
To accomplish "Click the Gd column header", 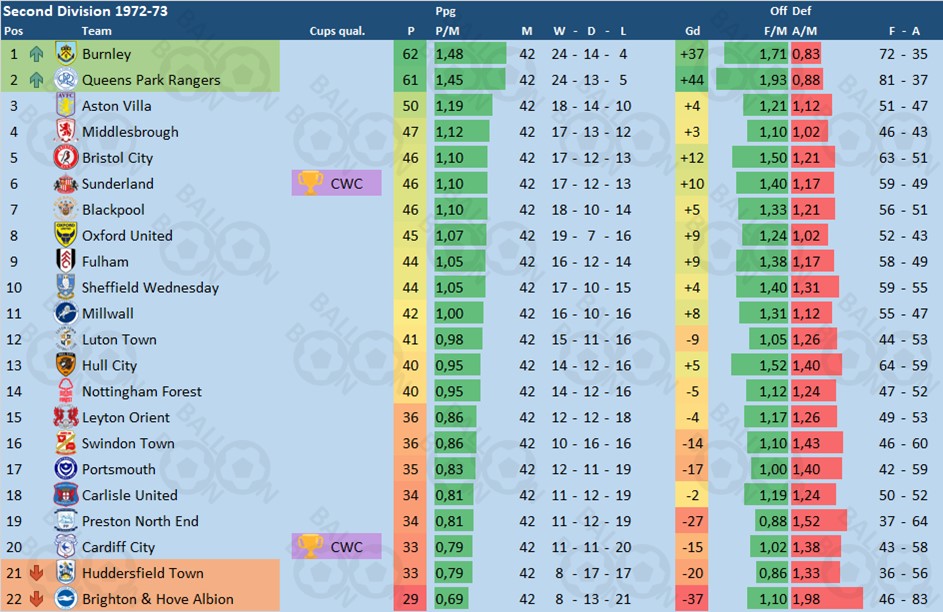I will (692, 31).
